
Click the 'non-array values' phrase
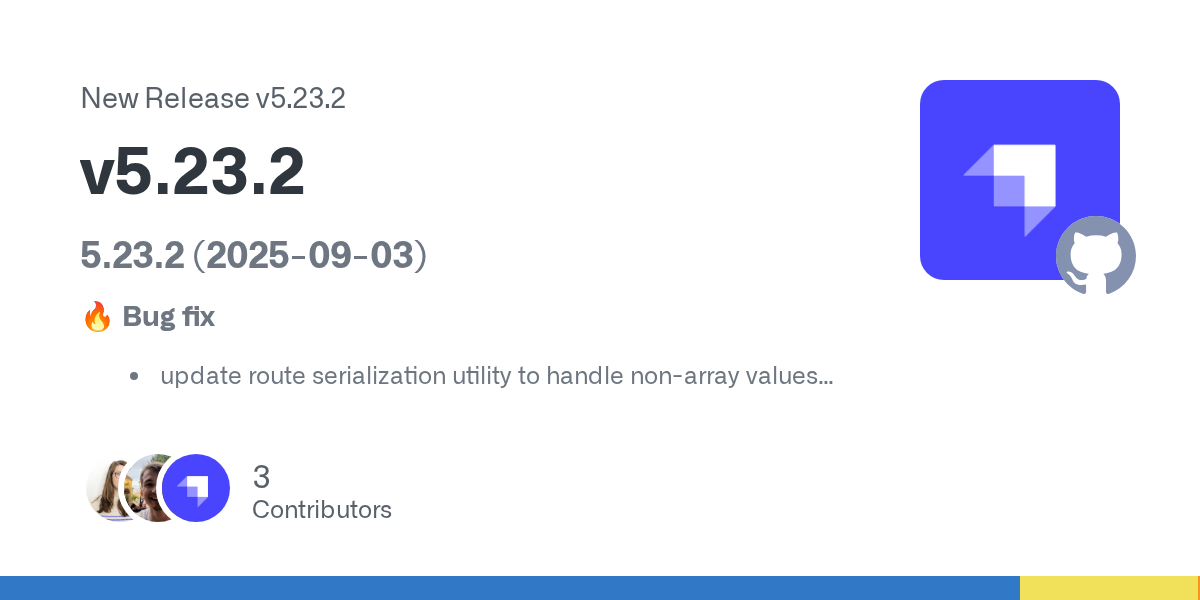(x=722, y=377)
